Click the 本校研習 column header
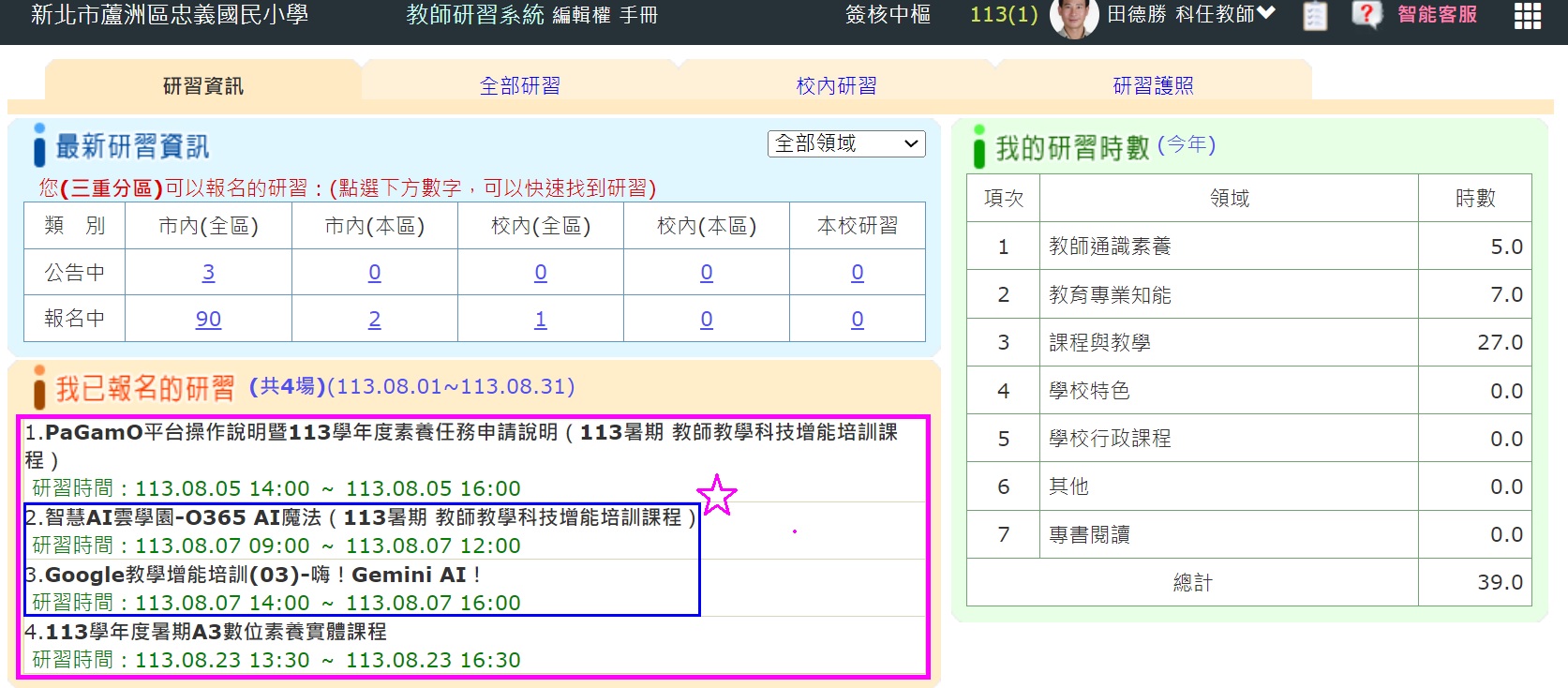The height and width of the screenshot is (688, 1568). (858, 226)
